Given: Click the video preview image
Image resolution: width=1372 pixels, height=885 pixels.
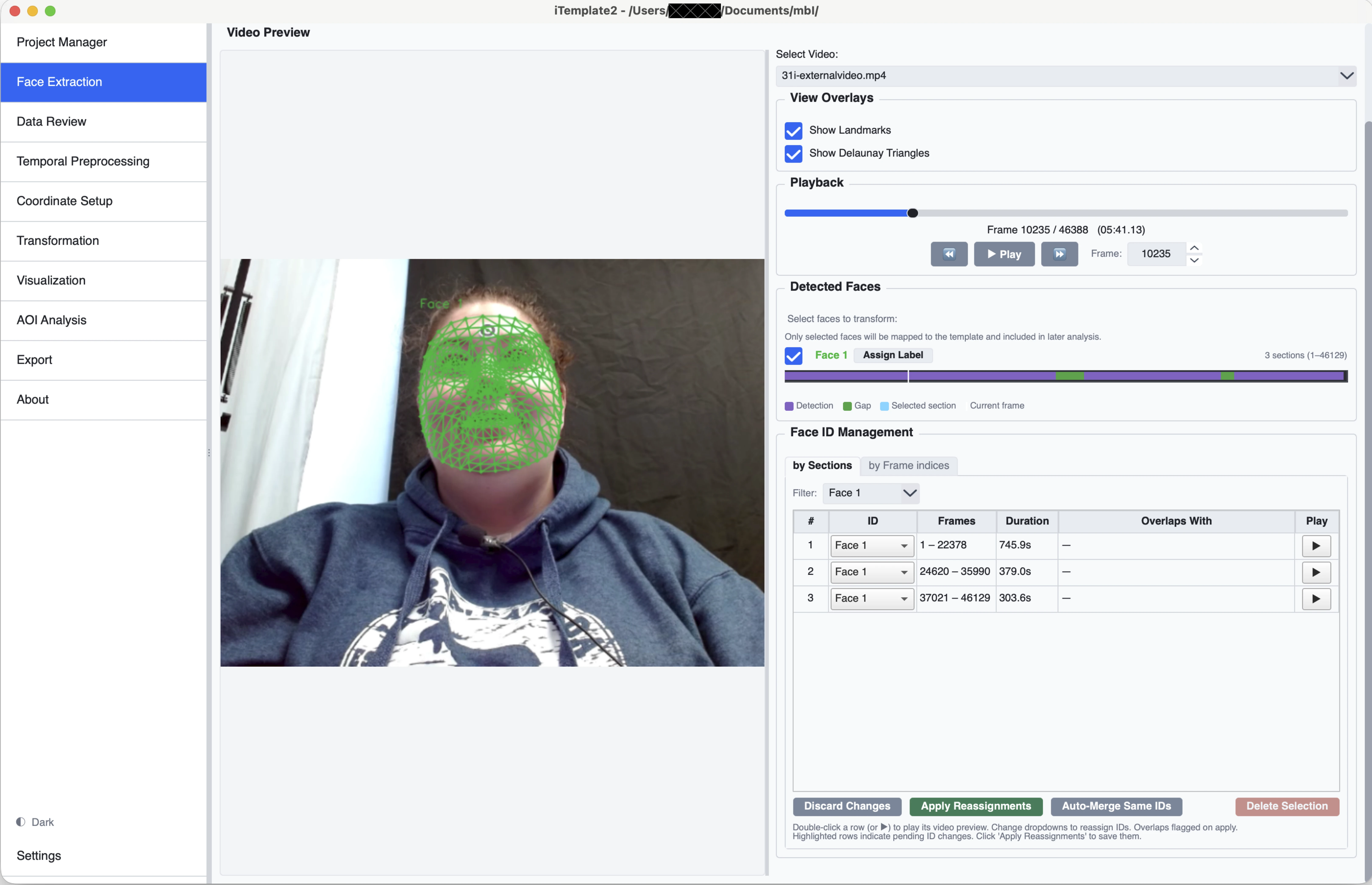Looking at the screenshot, I should [492, 463].
